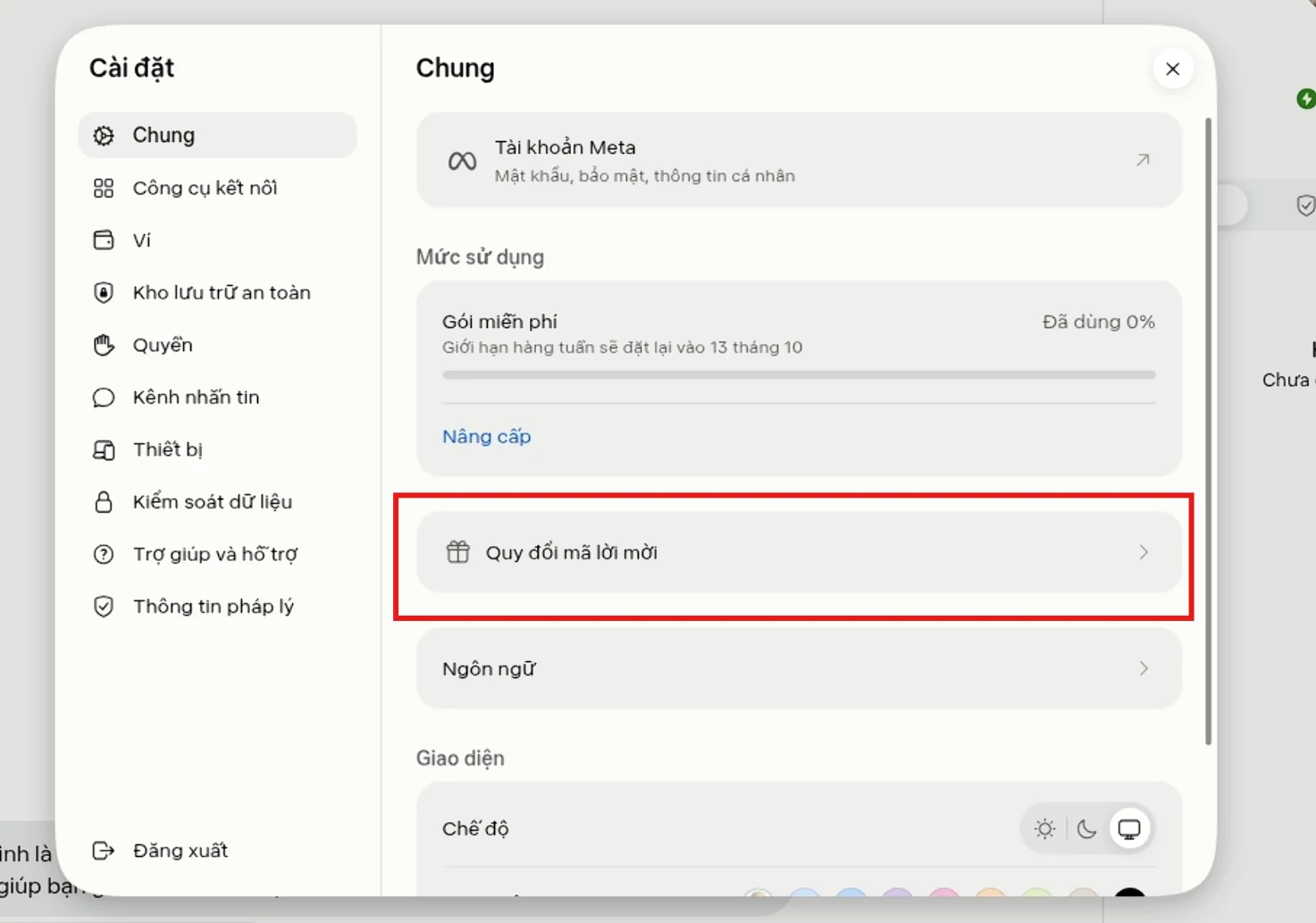
Task: Click the gift icon for invite code
Action: 457,552
